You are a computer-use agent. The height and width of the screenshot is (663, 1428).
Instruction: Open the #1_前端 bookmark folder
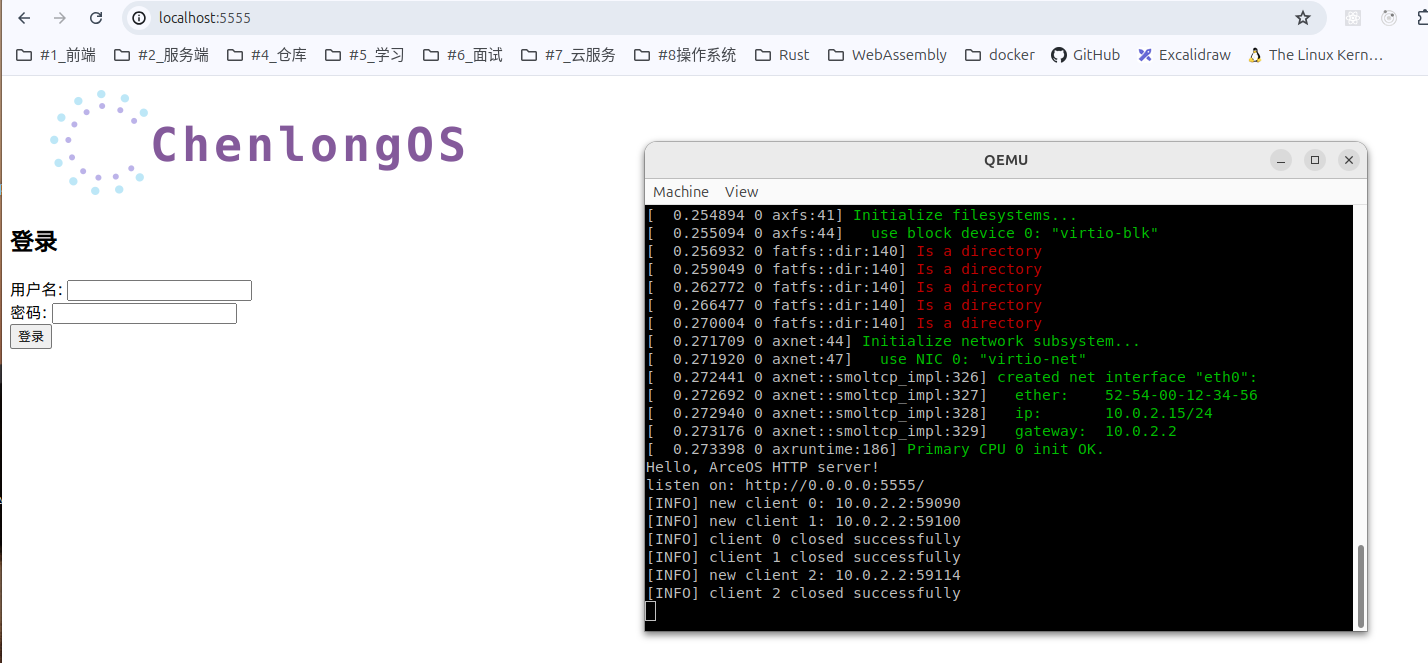[56, 55]
